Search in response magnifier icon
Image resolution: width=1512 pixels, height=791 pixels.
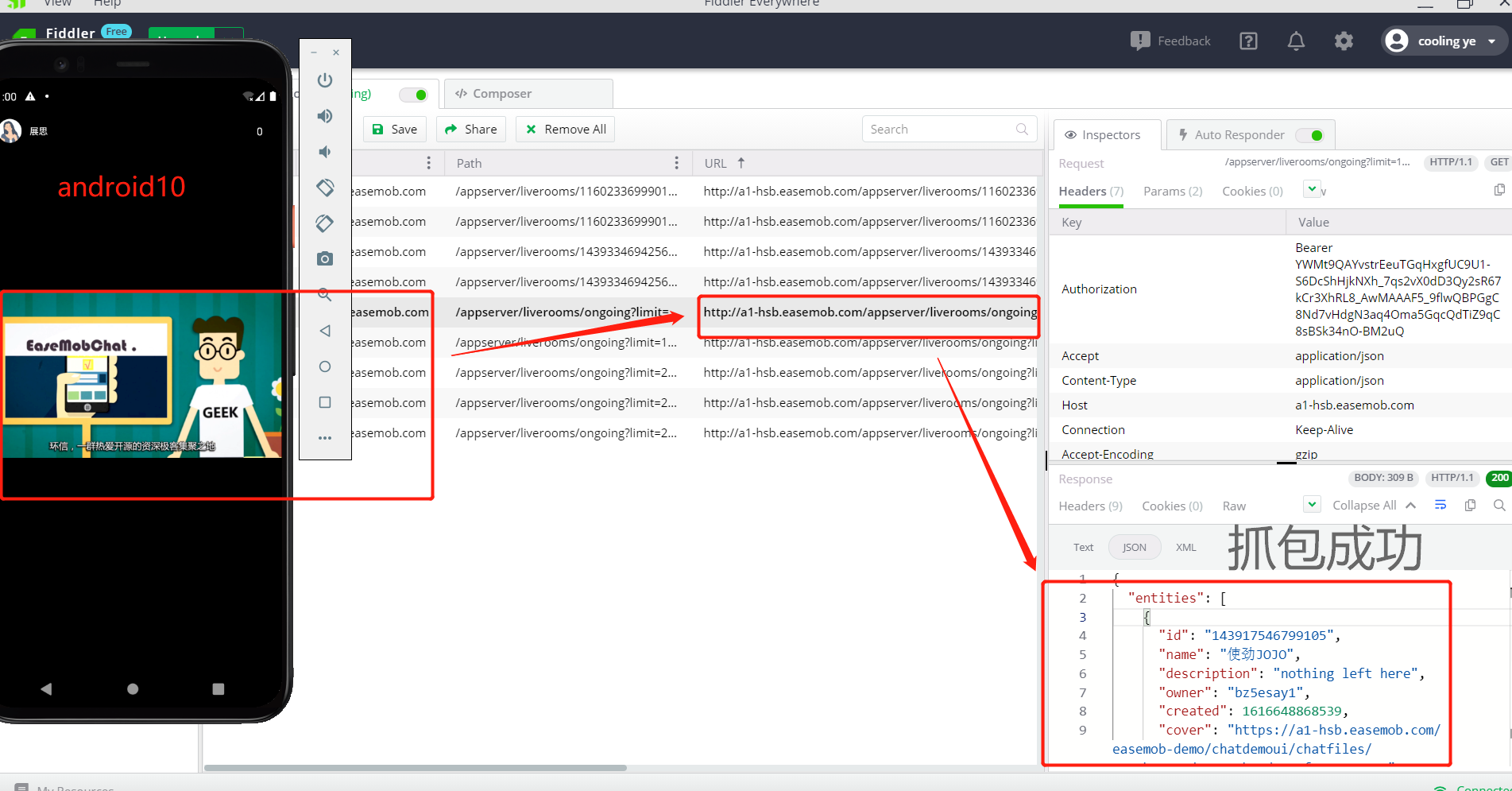1499,506
